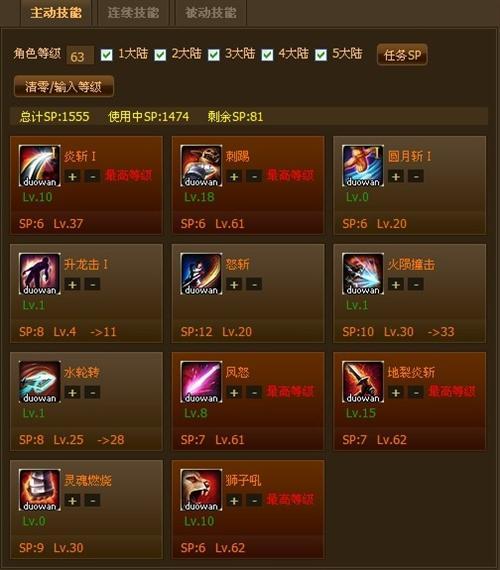This screenshot has height=570, width=500.
Task: Click the 任务SP button
Action: click(x=402, y=55)
